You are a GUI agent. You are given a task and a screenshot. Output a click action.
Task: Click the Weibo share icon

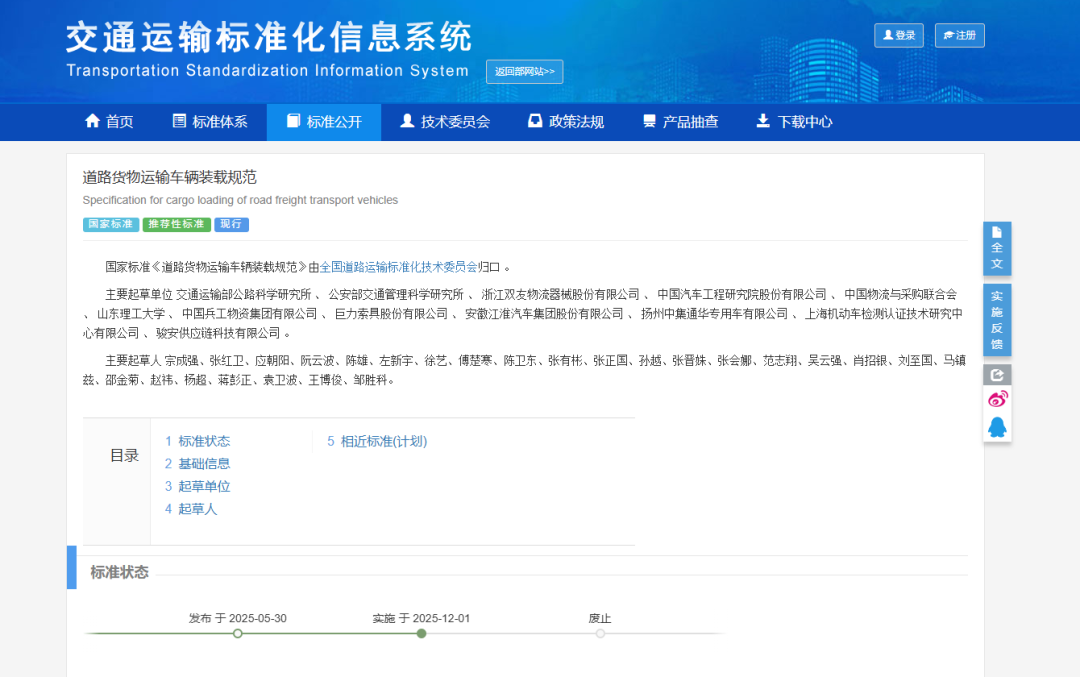(x=997, y=399)
